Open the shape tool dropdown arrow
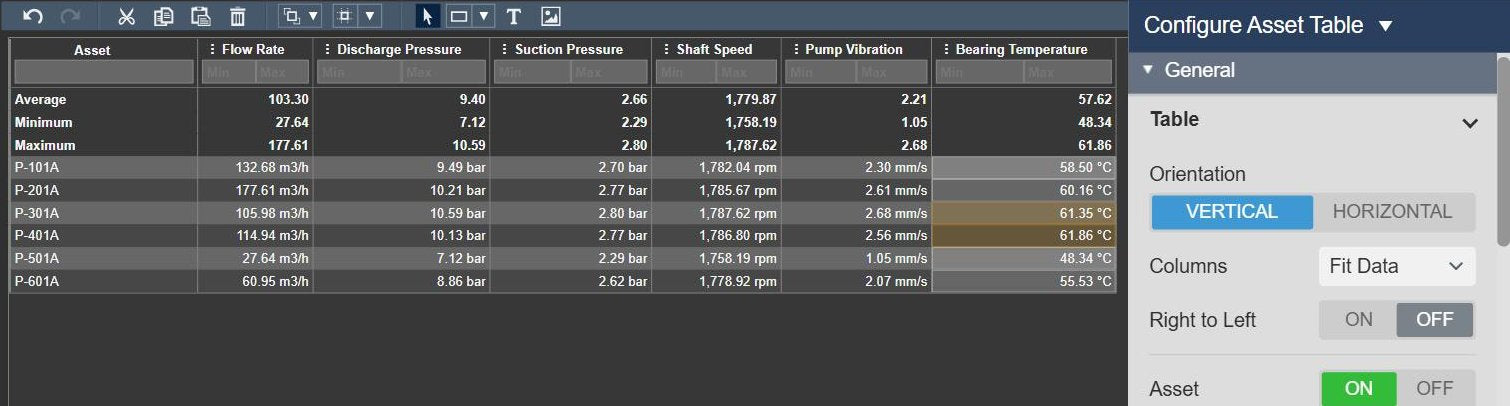Viewport: 1510px width, 406px height. [x=484, y=16]
